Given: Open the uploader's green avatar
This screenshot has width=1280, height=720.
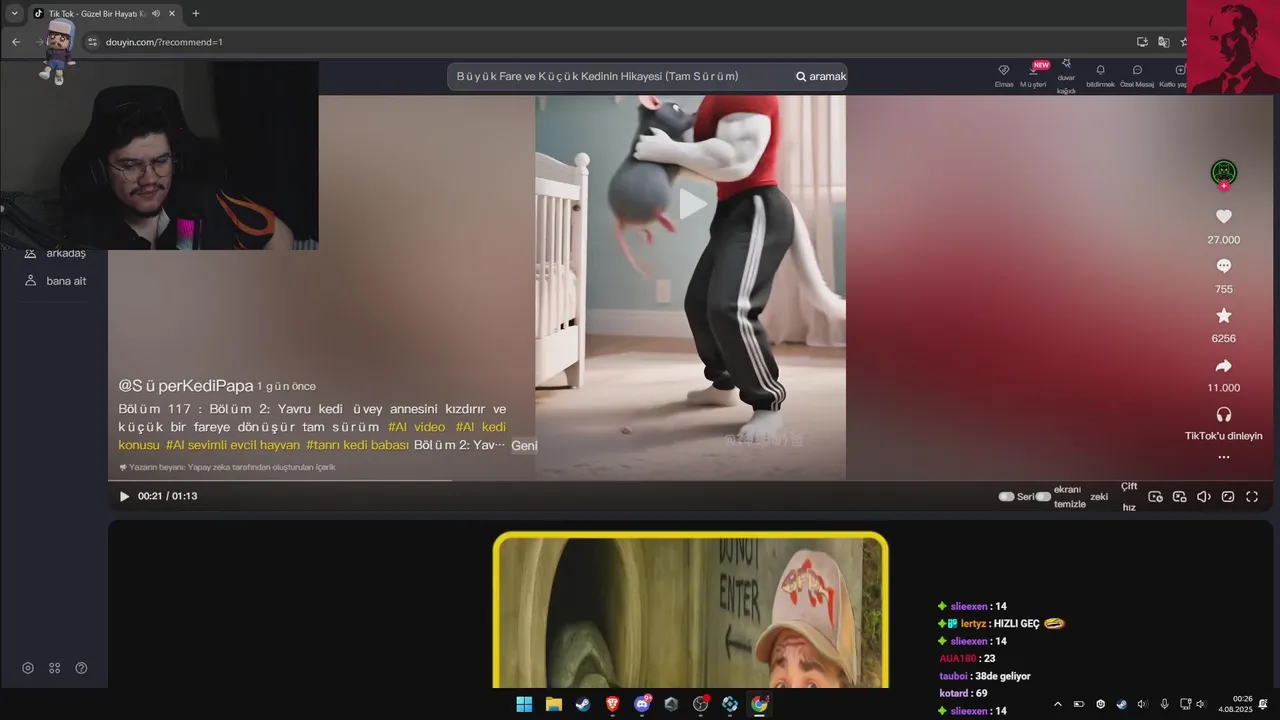Looking at the screenshot, I should 1223,173.
